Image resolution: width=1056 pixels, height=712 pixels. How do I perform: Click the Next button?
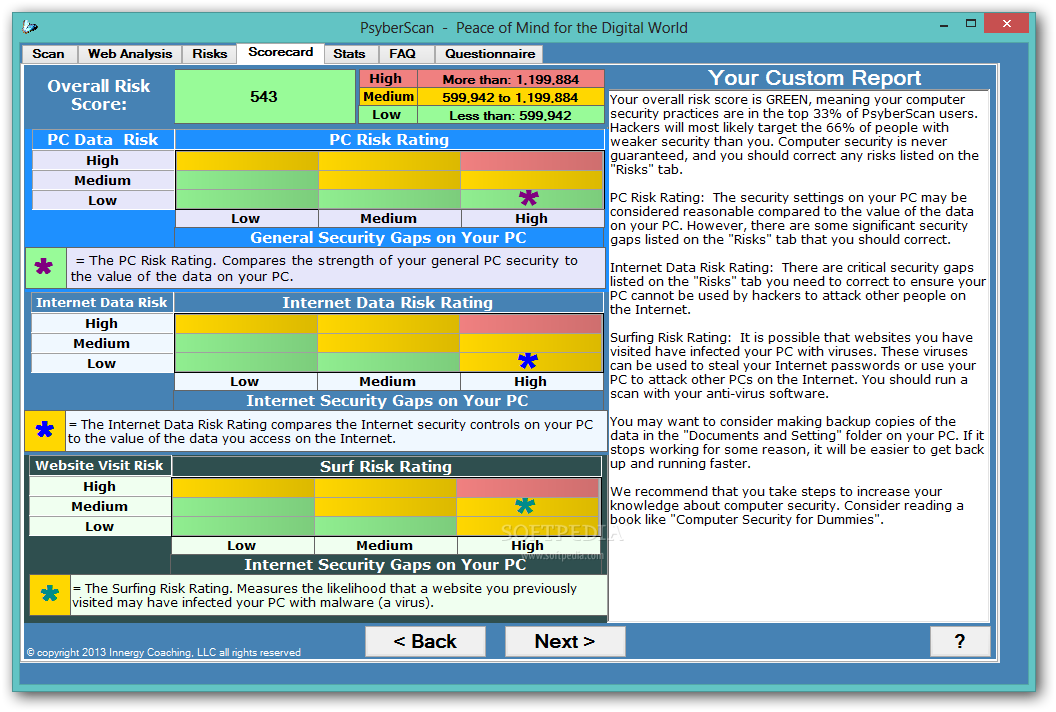[565, 641]
